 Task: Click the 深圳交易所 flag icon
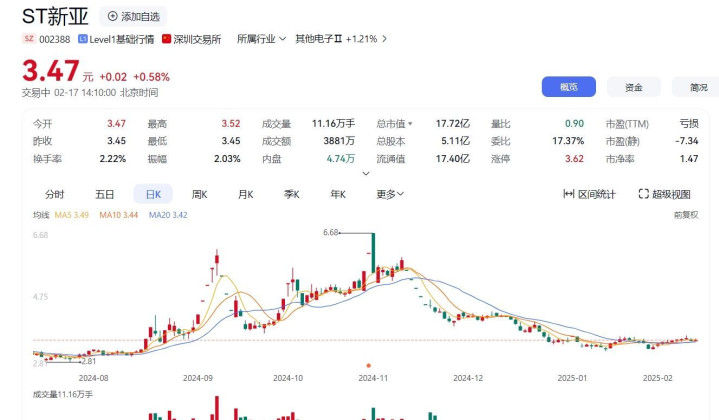tap(166, 39)
